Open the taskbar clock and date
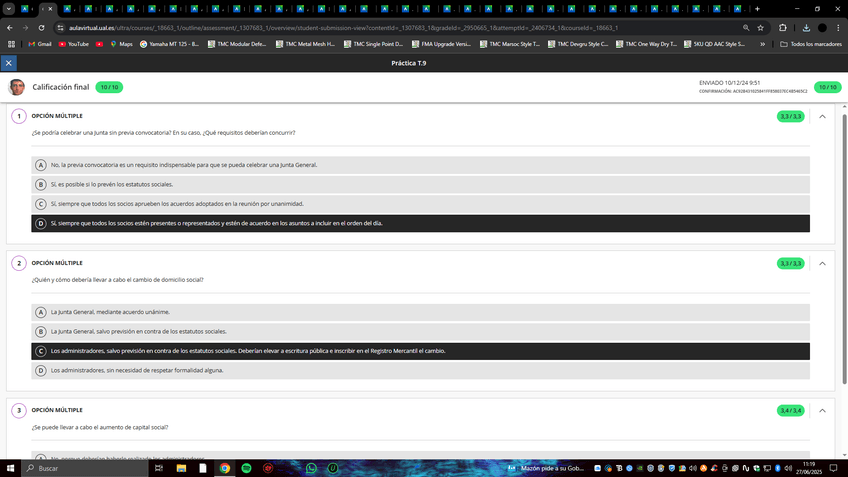 click(x=809, y=468)
